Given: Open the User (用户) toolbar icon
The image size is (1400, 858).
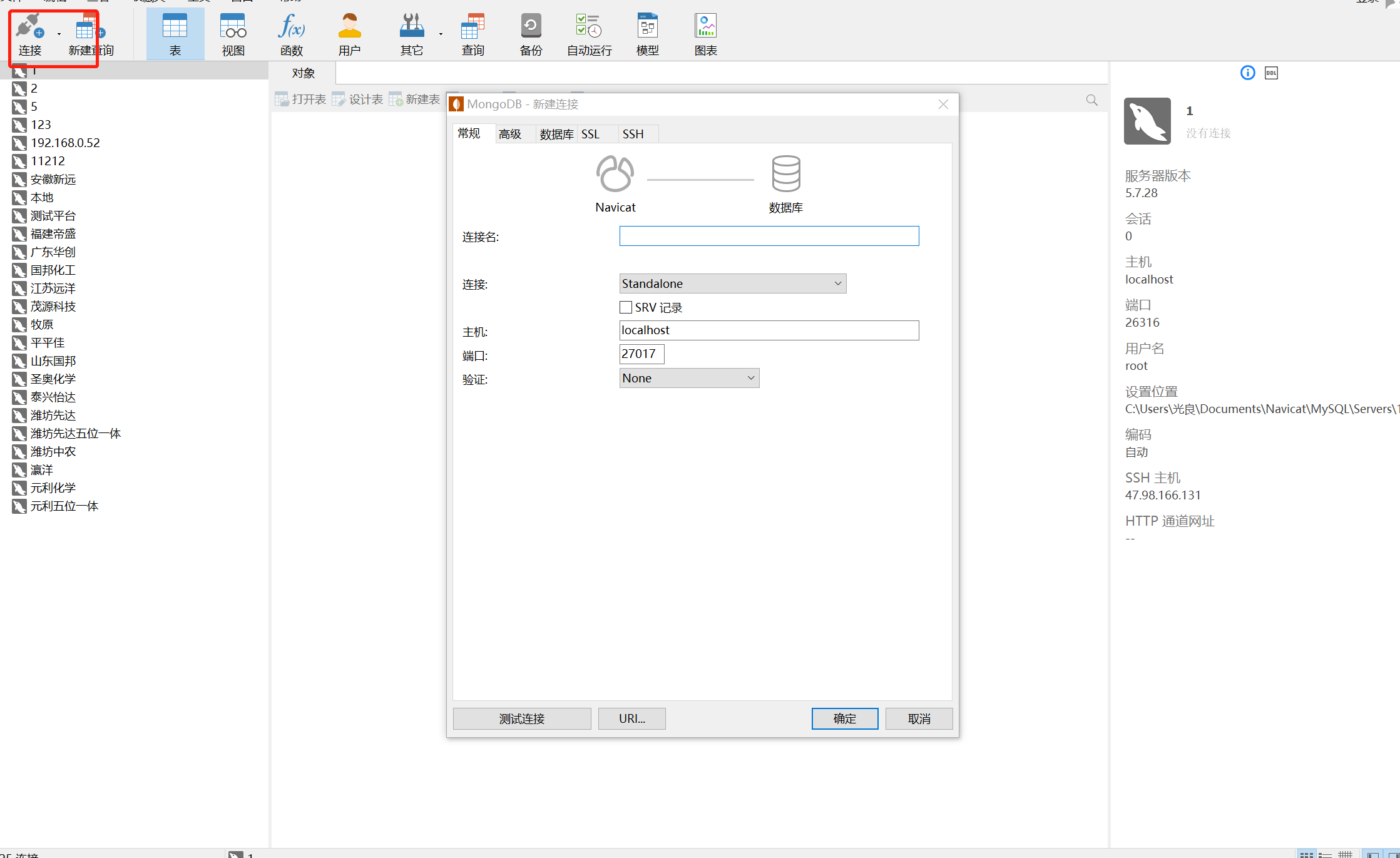Looking at the screenshot, I should tap(350, 35).
